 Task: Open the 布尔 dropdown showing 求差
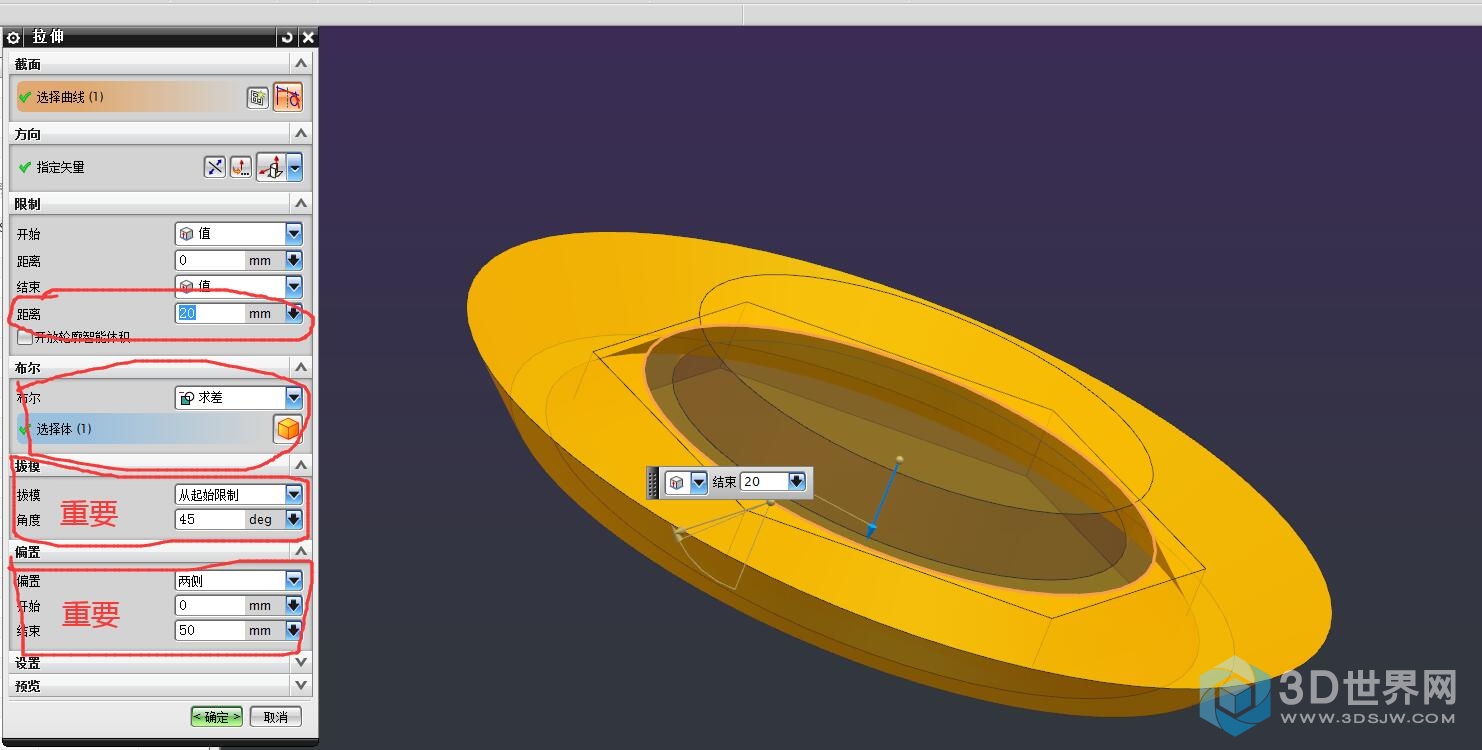[239, 397]
